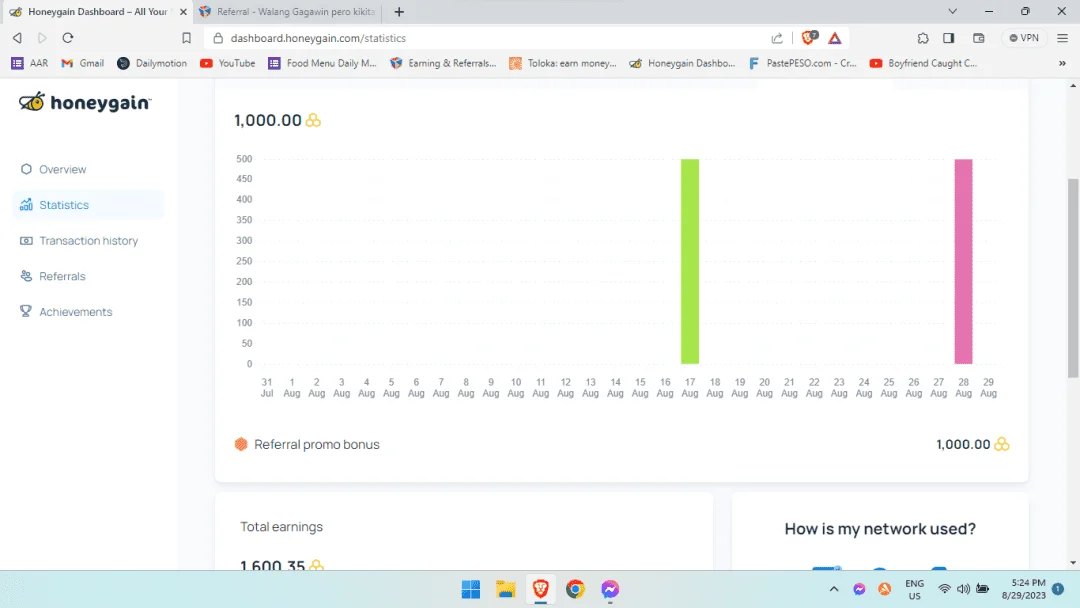Switch to the Referral browser tab

[x=288, y=12]
